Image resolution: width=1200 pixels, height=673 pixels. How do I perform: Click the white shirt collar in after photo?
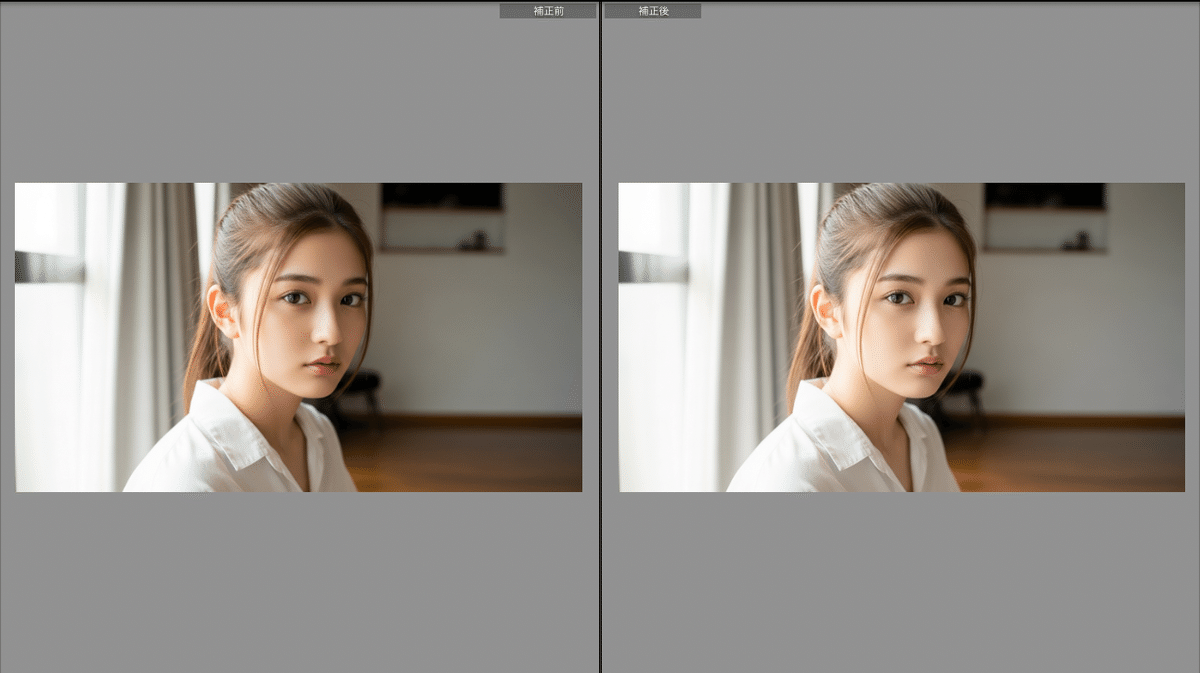[829, 432]
